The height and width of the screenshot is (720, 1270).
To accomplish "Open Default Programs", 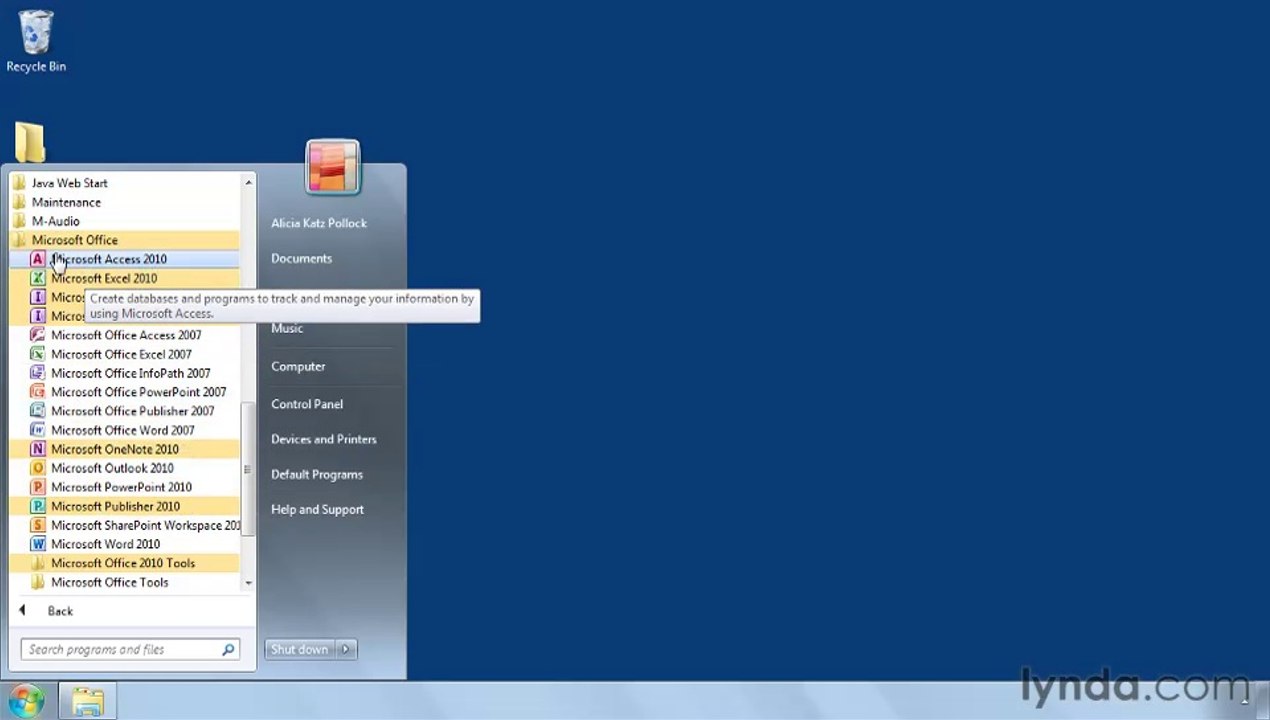I will [x=317, y=474].
